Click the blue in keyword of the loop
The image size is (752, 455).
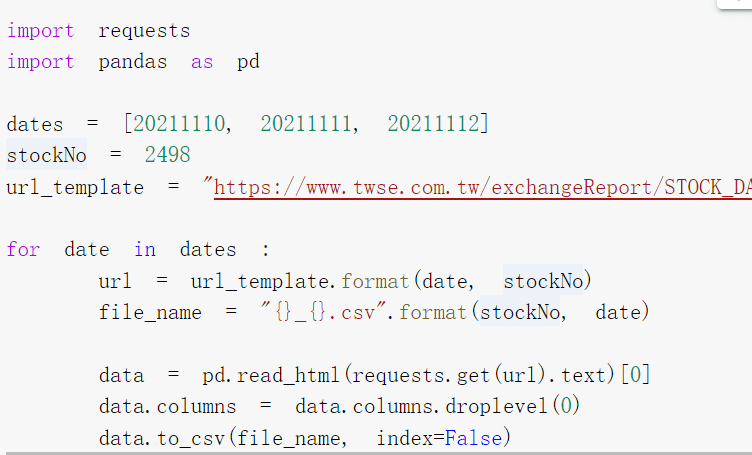pyautogui.click(x=144, y=249)
